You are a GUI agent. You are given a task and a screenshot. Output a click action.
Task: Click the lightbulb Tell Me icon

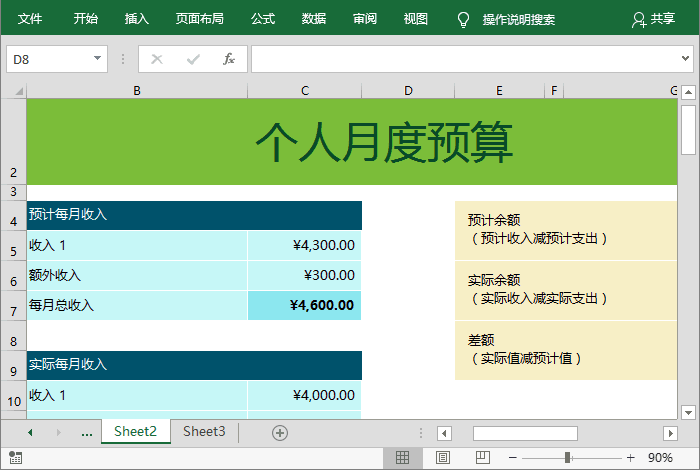click(463, 20)
